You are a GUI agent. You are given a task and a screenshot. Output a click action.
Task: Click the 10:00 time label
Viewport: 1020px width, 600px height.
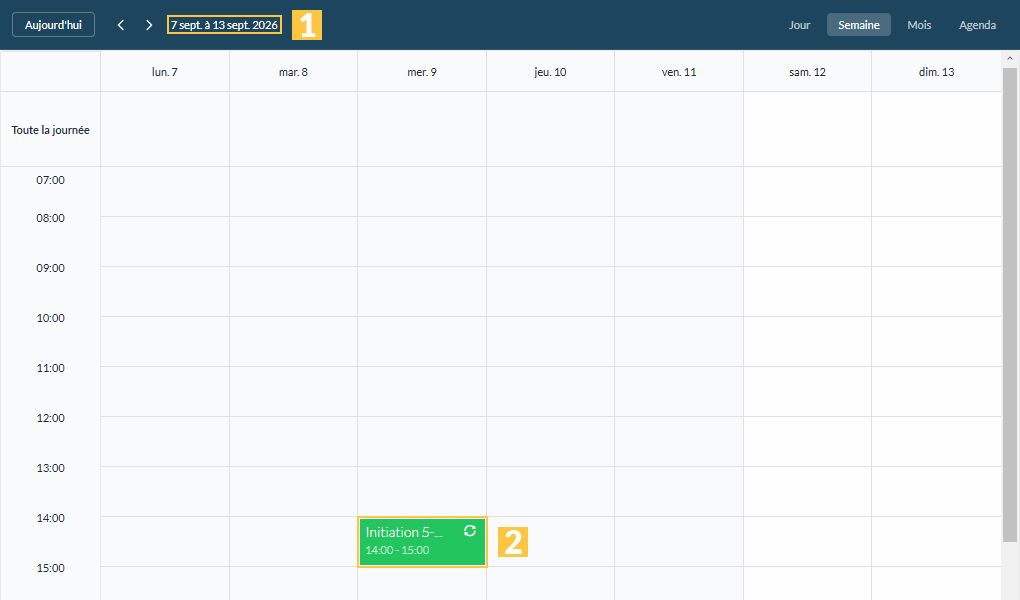(x=51, y=318)
